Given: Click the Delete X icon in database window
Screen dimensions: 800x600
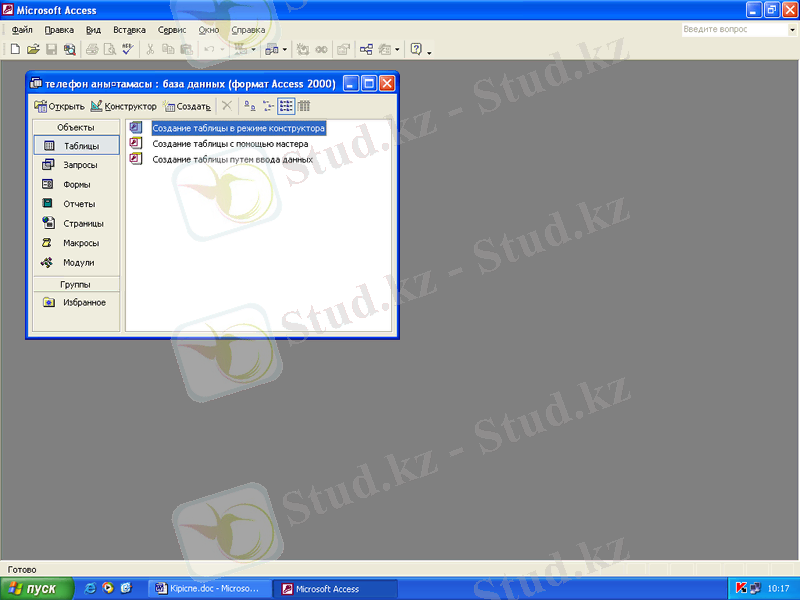Looking at the screenshot, I should [x=227, y=106].
